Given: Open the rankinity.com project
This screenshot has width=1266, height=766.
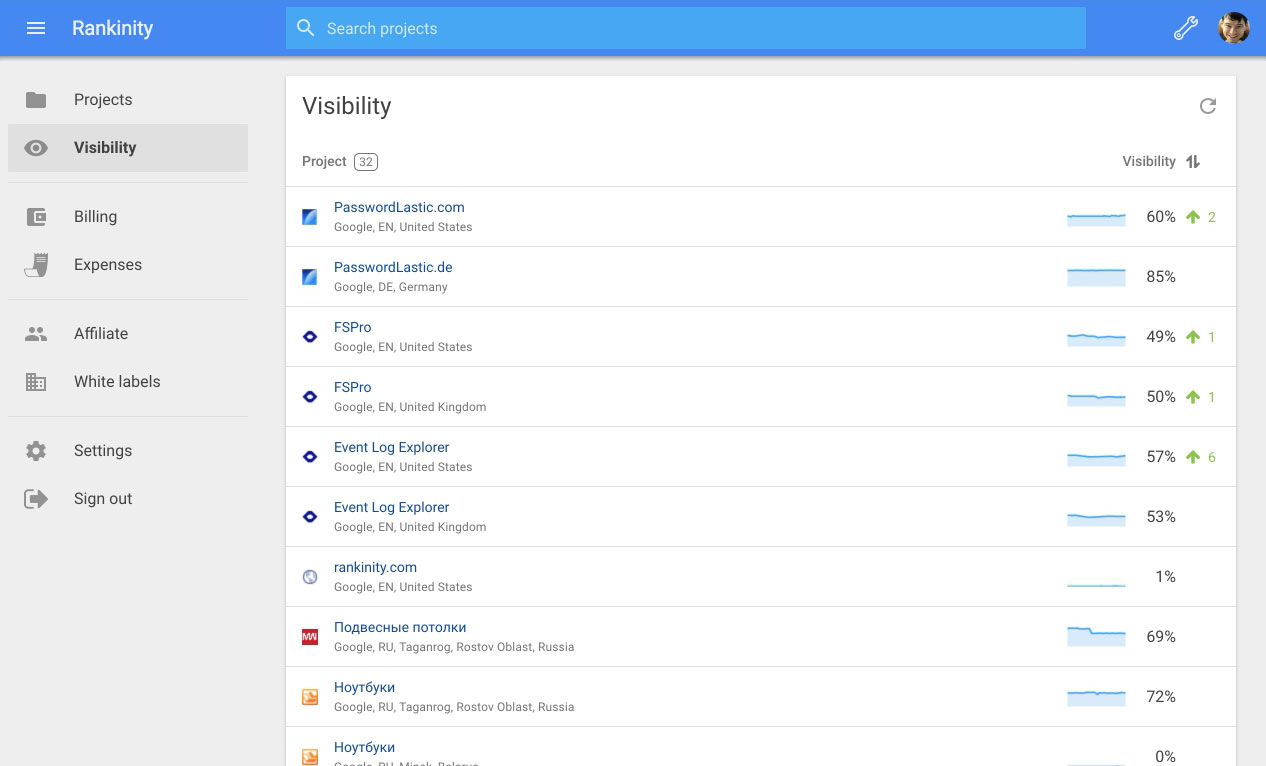Looking at the screenshot, I should click(375, 567).
